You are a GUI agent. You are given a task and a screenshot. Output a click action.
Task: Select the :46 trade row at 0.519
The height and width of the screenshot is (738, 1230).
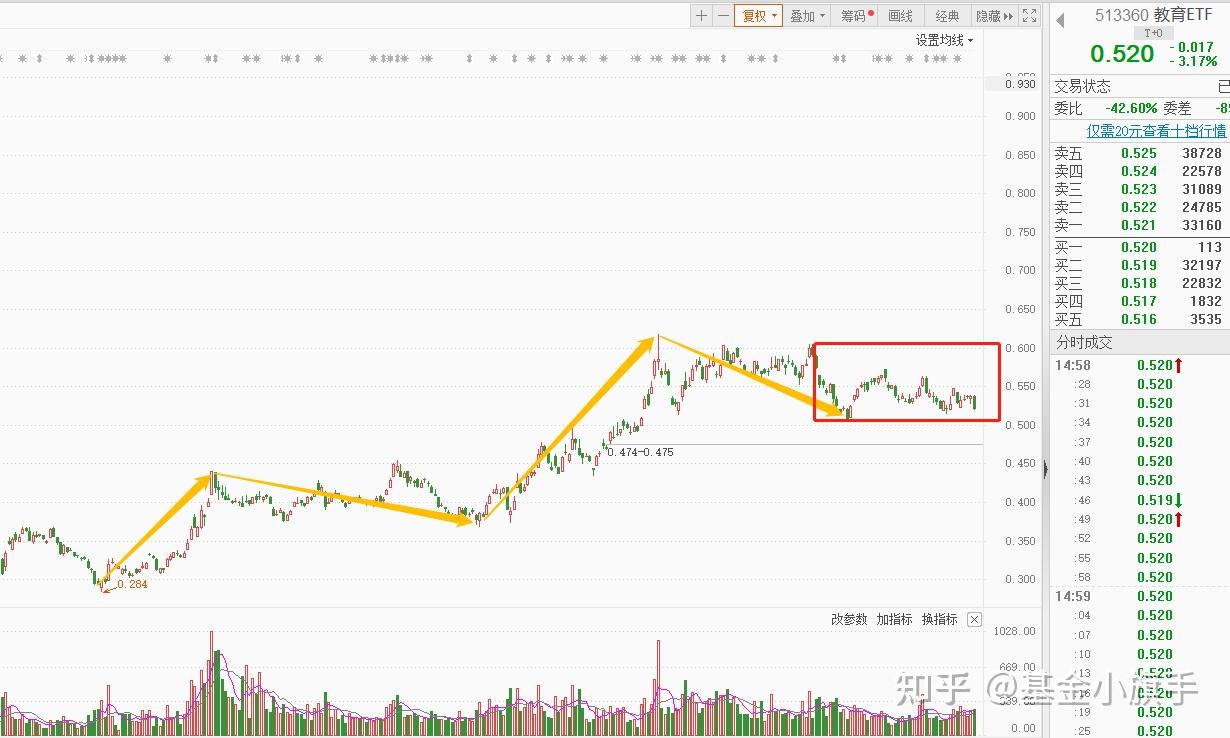tap(1140, 500)
